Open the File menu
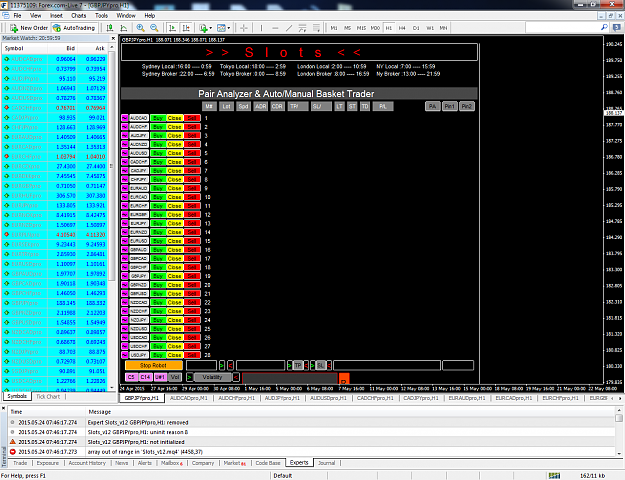Screen dimensions: 625x480 (x=18, y=16)
